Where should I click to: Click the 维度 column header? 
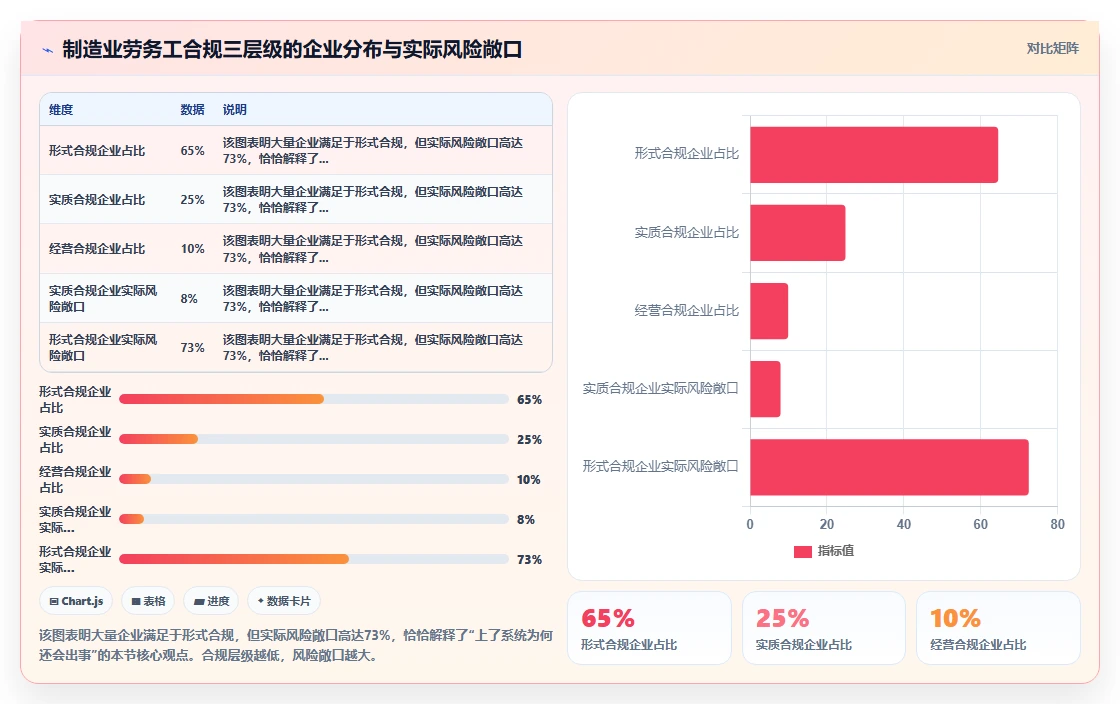point(61,110)
